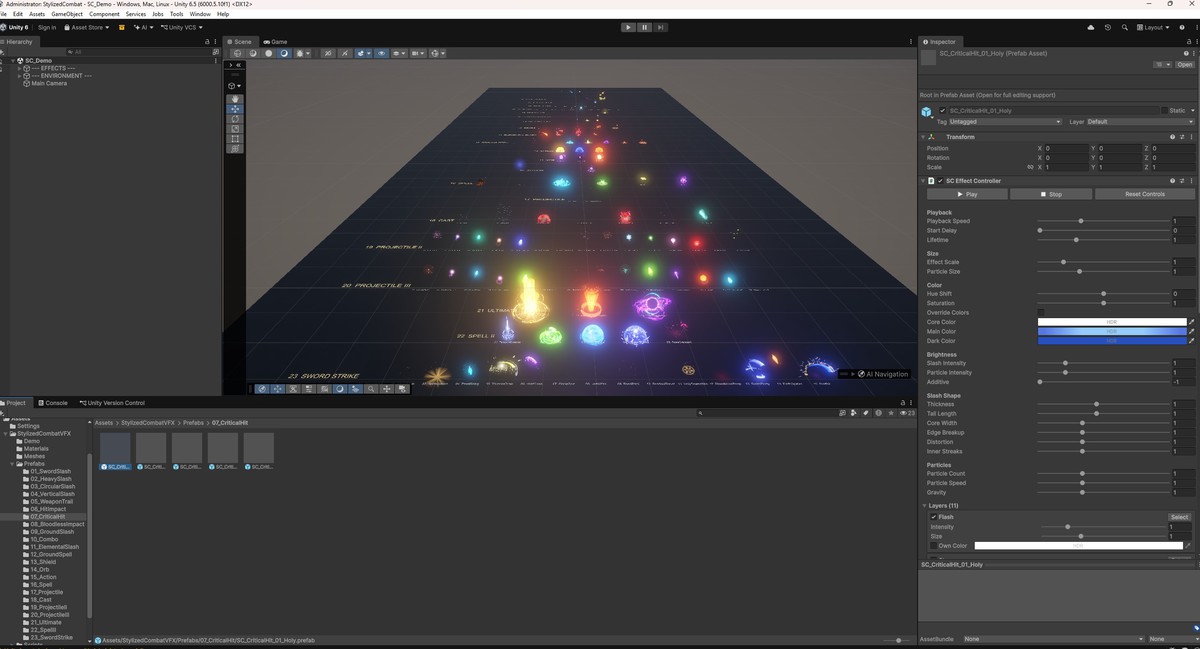
Task: Click the Scale constrain proportions link icon
Action: click(1030, 167)
